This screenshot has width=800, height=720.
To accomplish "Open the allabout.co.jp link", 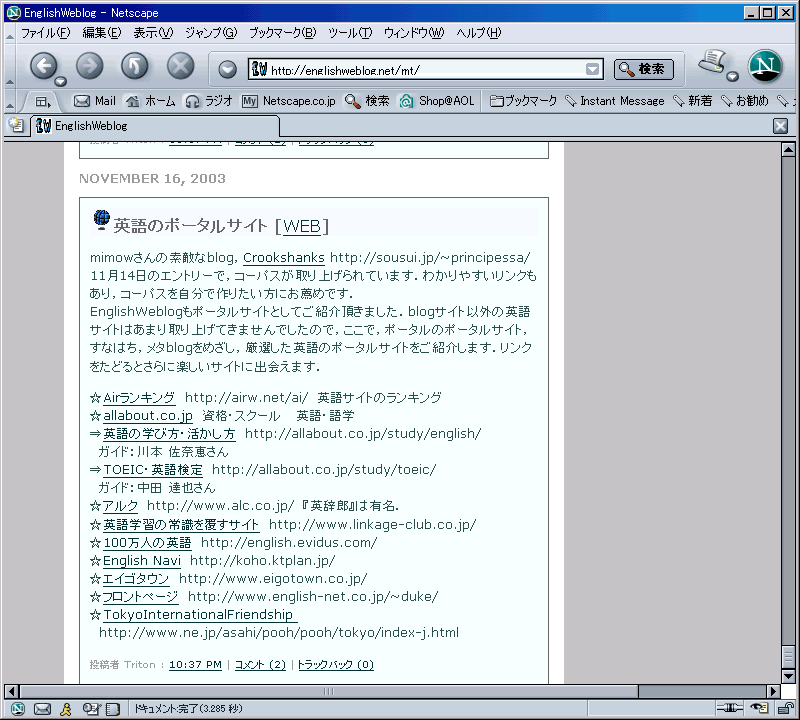I will click(148, 416).
